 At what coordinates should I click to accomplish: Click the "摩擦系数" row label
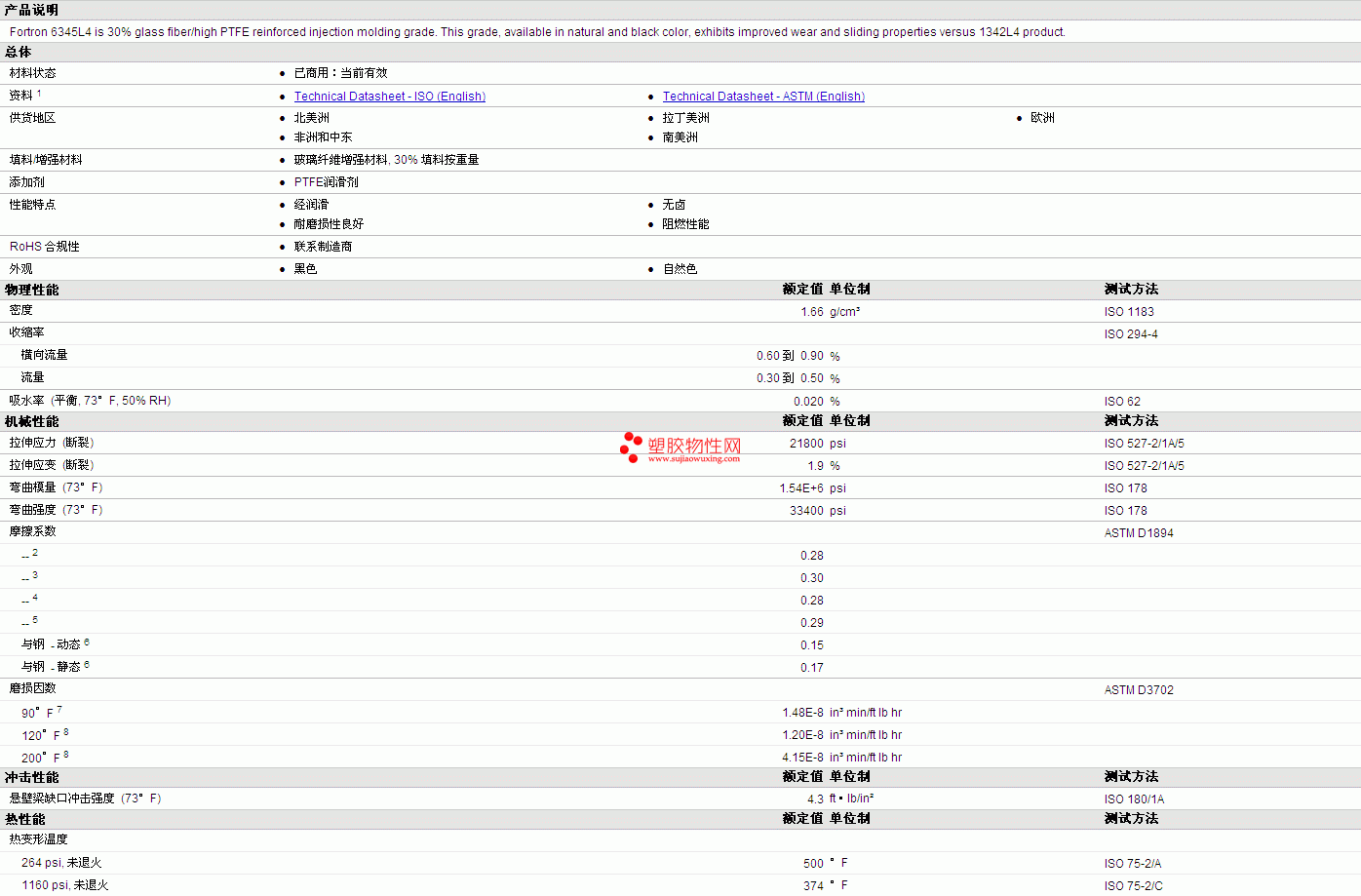pos(33,531)
